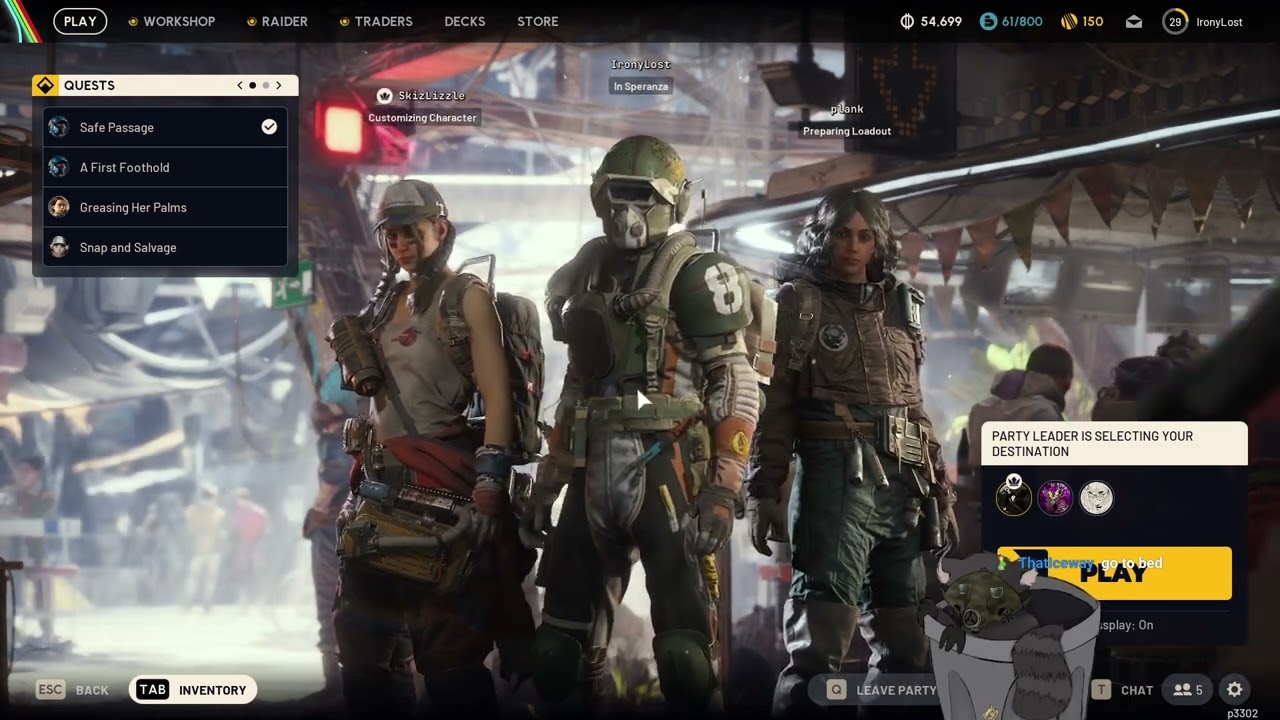The height and width of the screenshot is (720, 1280).
Task: Click the party leader selecting destination banner
Action: pos(1114,444)
